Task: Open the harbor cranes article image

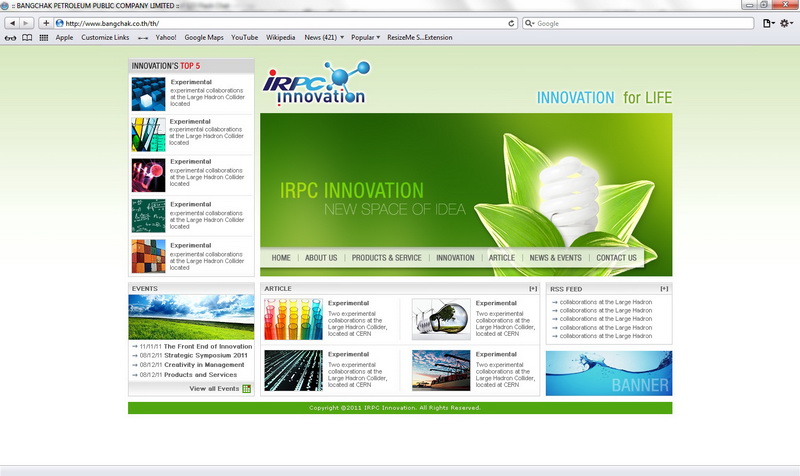Action: (x=441, y=370)
